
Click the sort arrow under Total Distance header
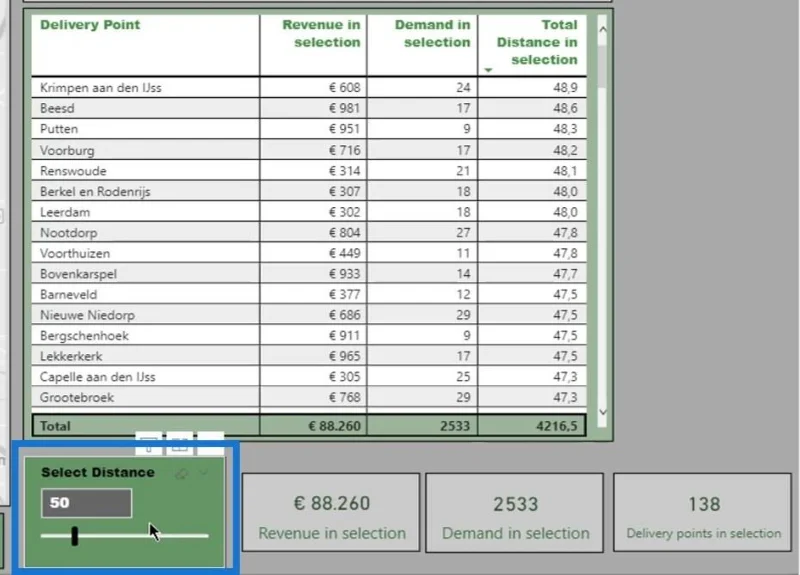[488, 70]
